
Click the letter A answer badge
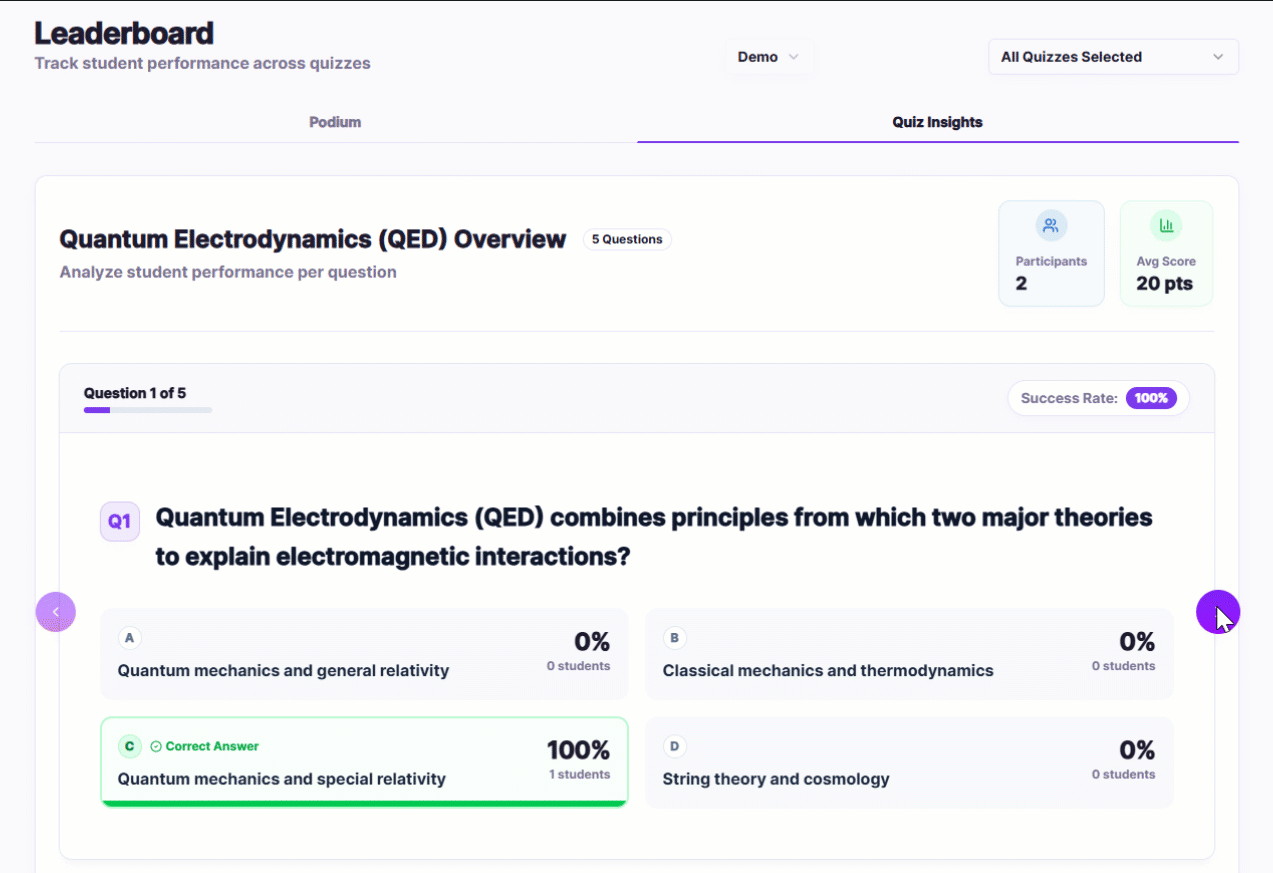click(x=129, y=637)
